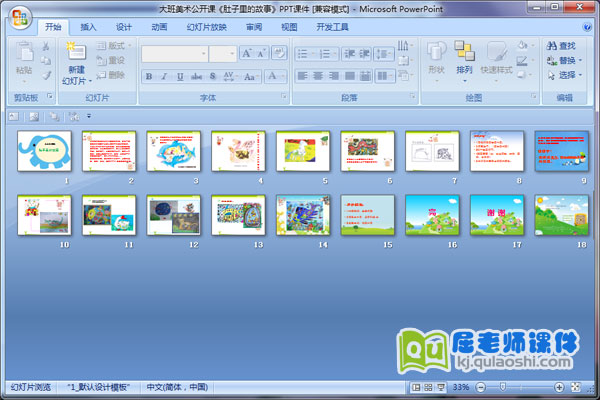Click the 33% zoom level button
This screenshot has width=600, height=400.
click(x=461, y=387)
